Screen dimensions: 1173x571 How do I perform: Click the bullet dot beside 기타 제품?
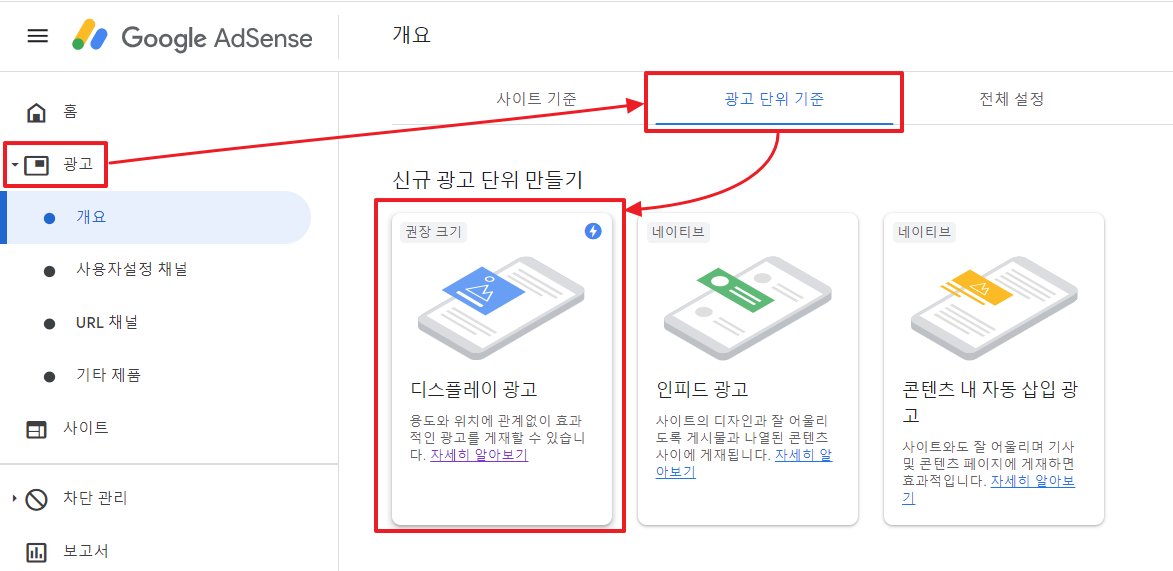[49, 376]
